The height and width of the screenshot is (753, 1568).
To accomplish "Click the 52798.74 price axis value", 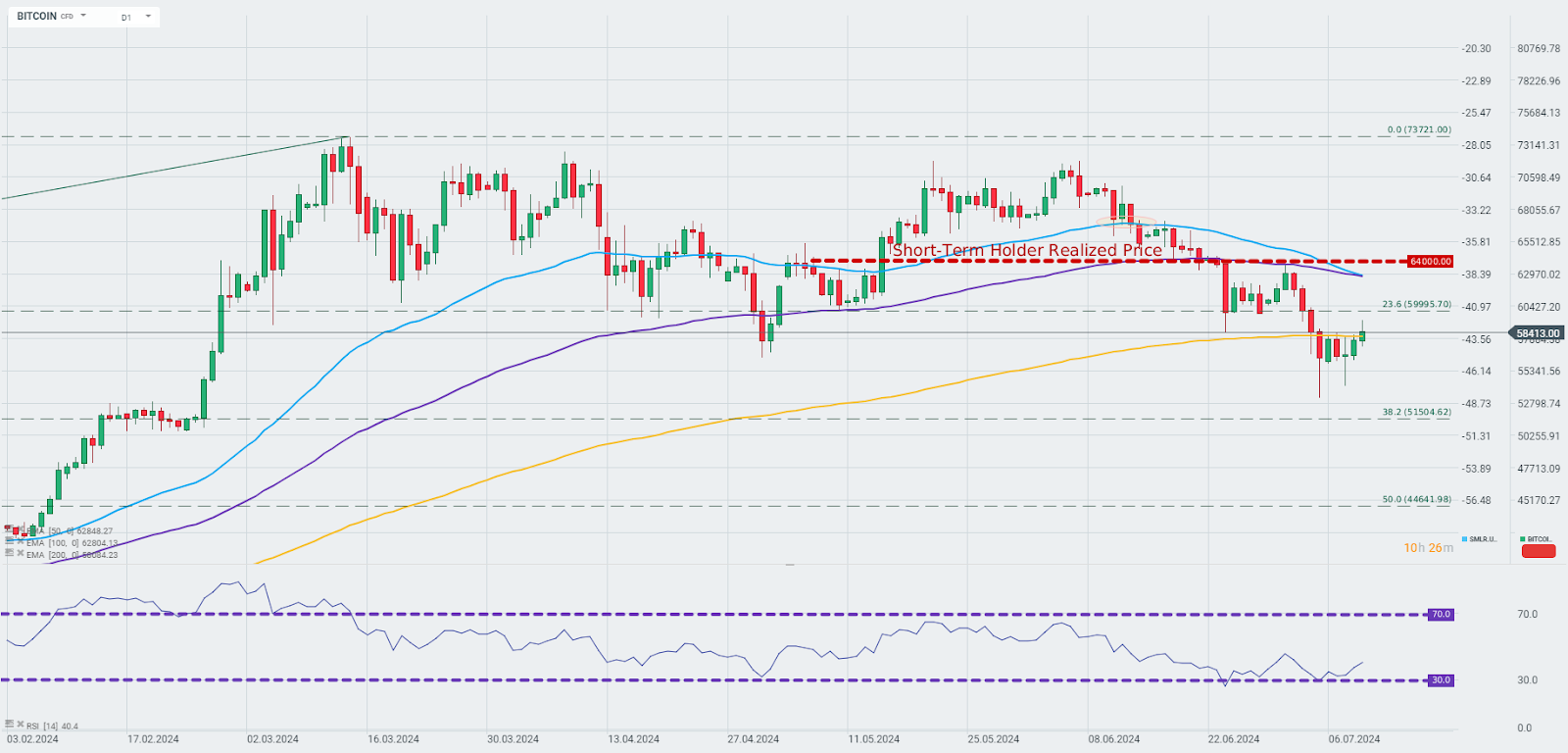I will point(1539,403).
